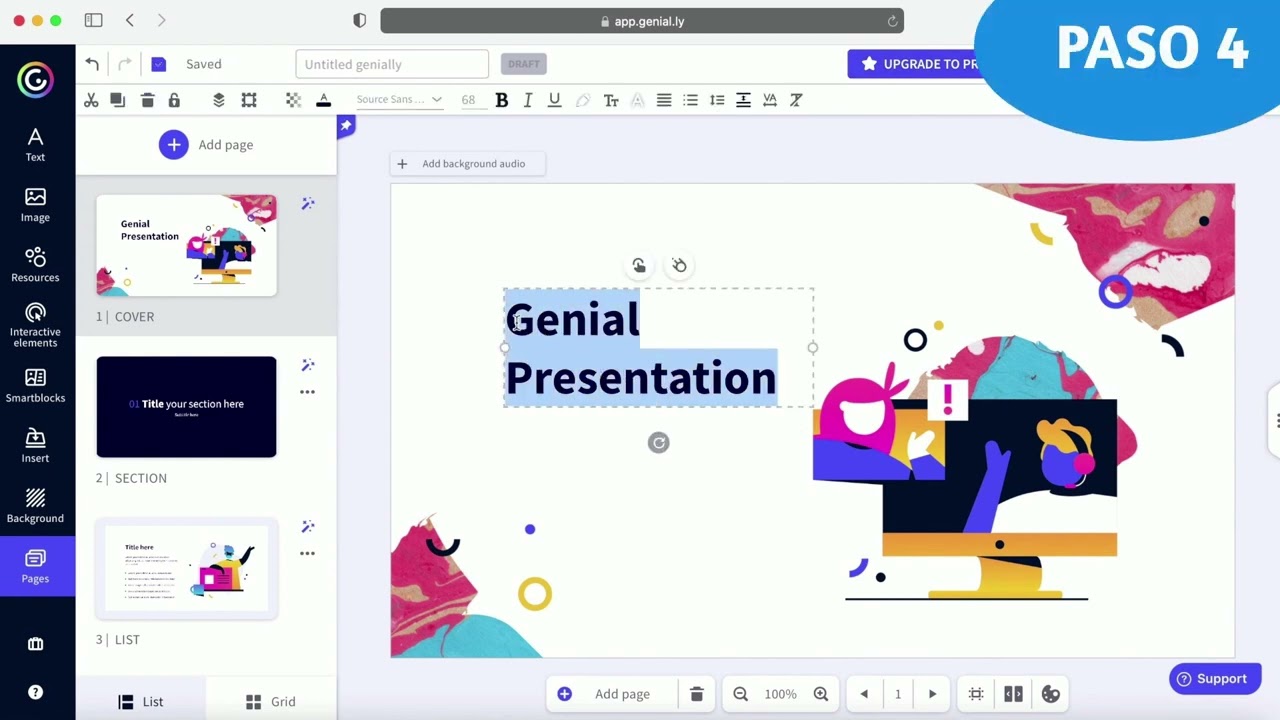Click the duplicate element icon
Image resolution: width=1280 pixels, height=720 pixels.
[x=118, y=100]
